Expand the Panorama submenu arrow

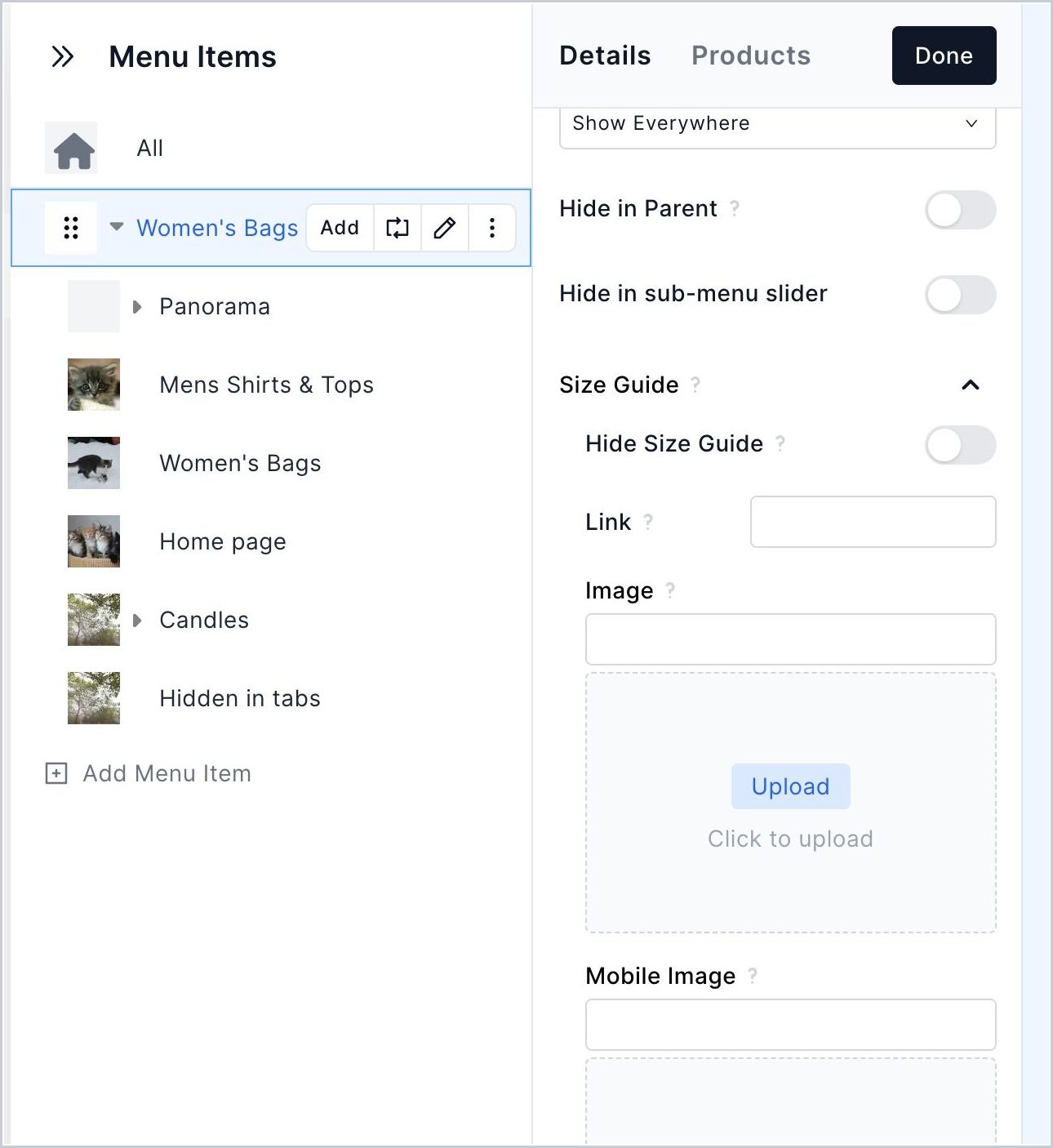[x=137, y=306]
